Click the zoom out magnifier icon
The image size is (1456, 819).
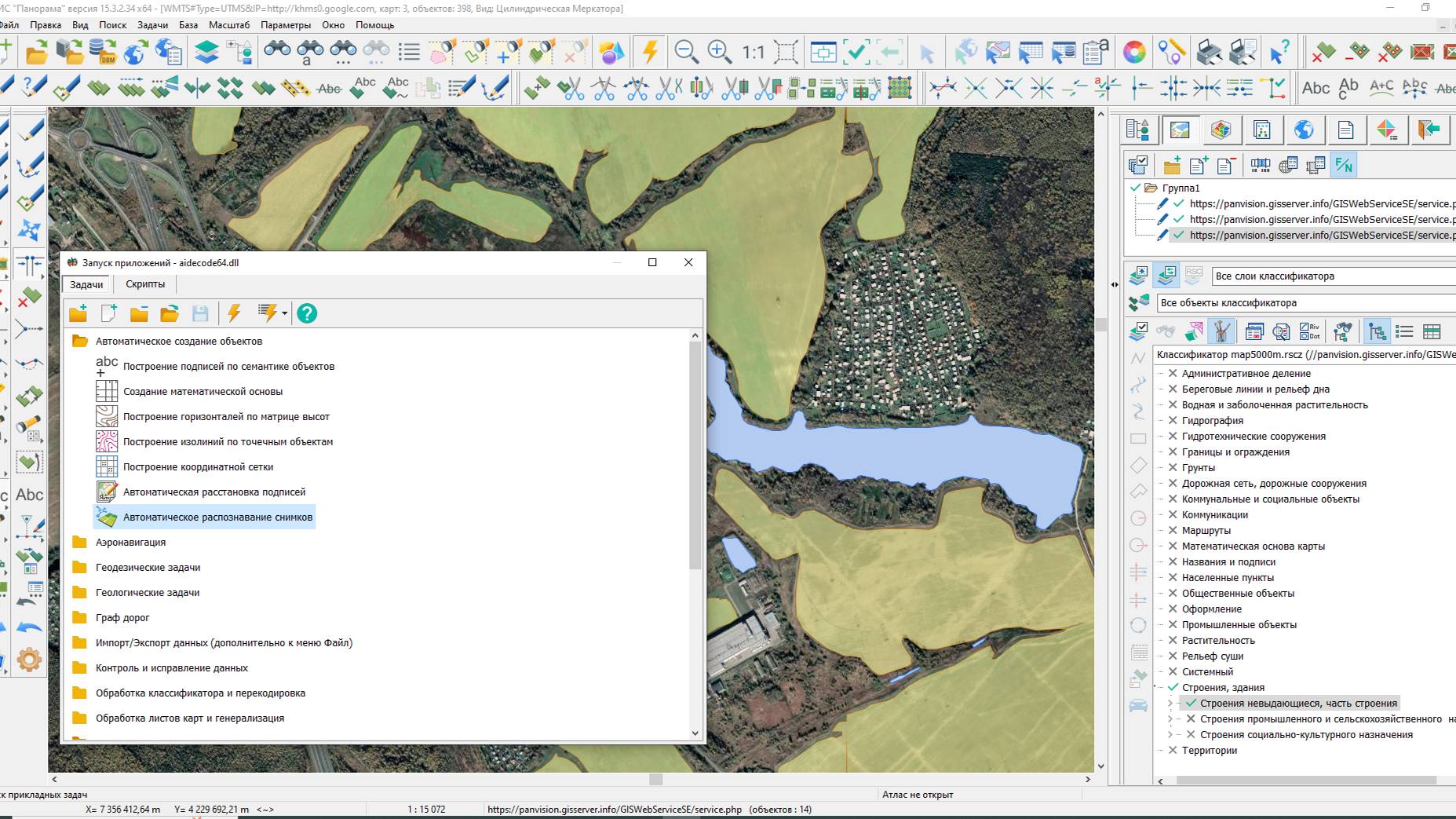(686, 52)
